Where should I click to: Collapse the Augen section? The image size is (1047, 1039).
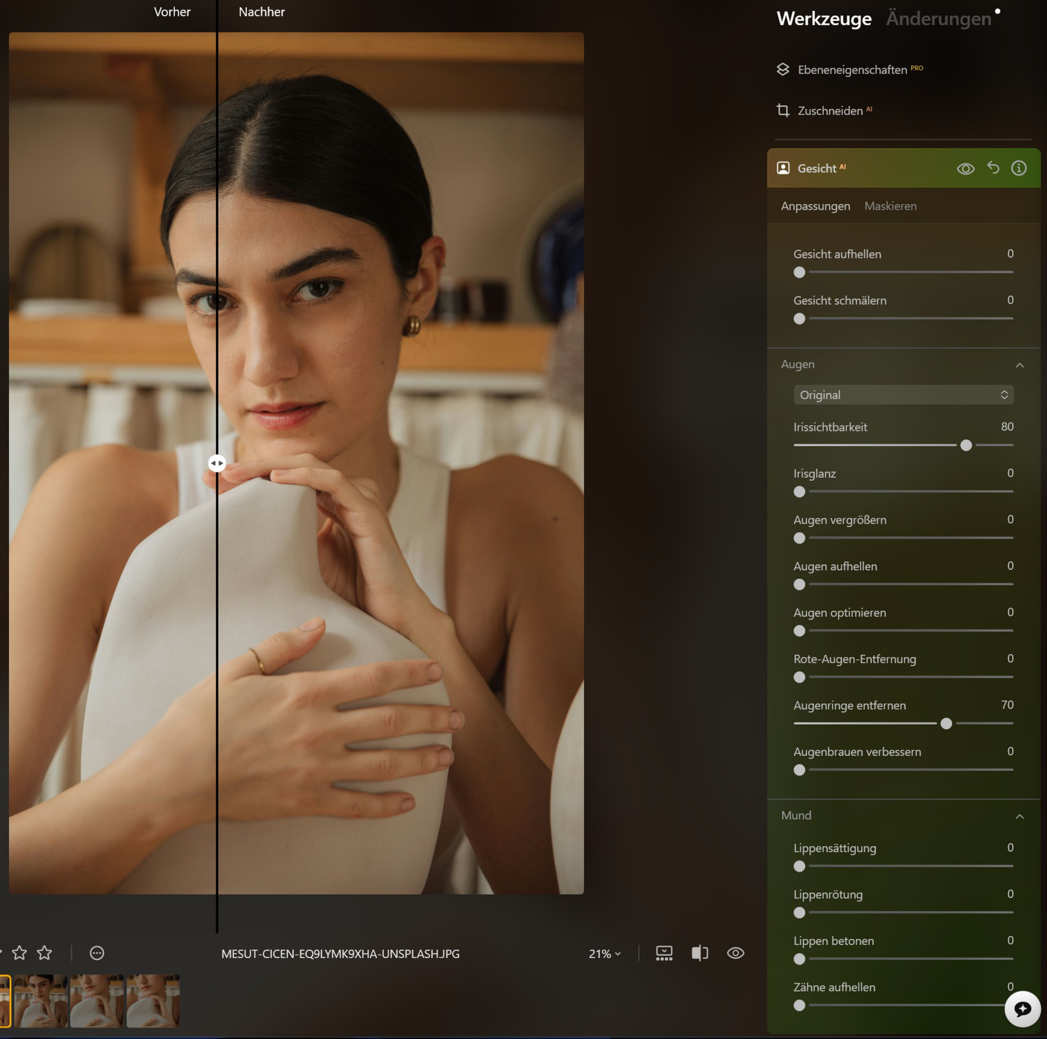point(1019,365)
